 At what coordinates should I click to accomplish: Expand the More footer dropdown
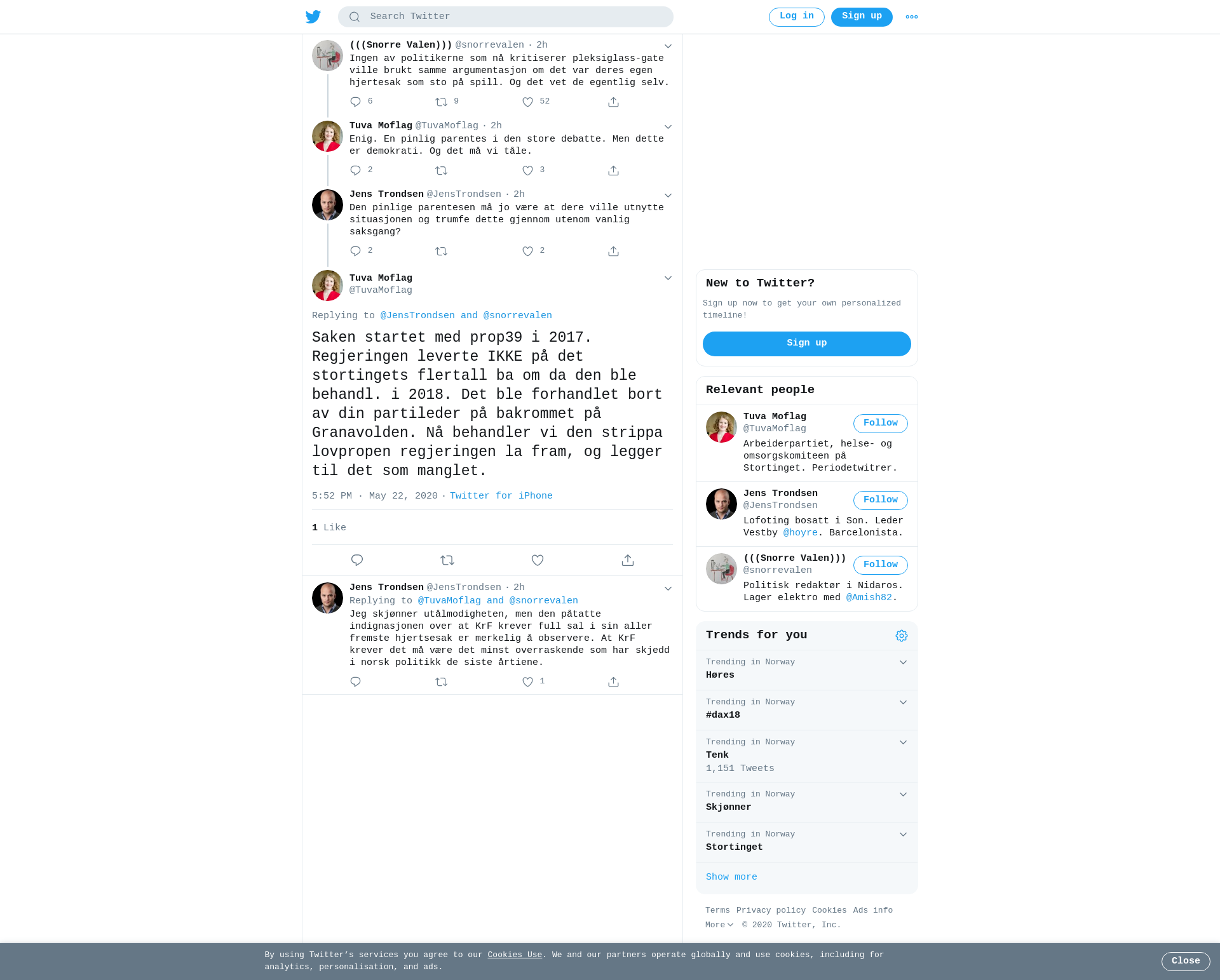point(719,925)
